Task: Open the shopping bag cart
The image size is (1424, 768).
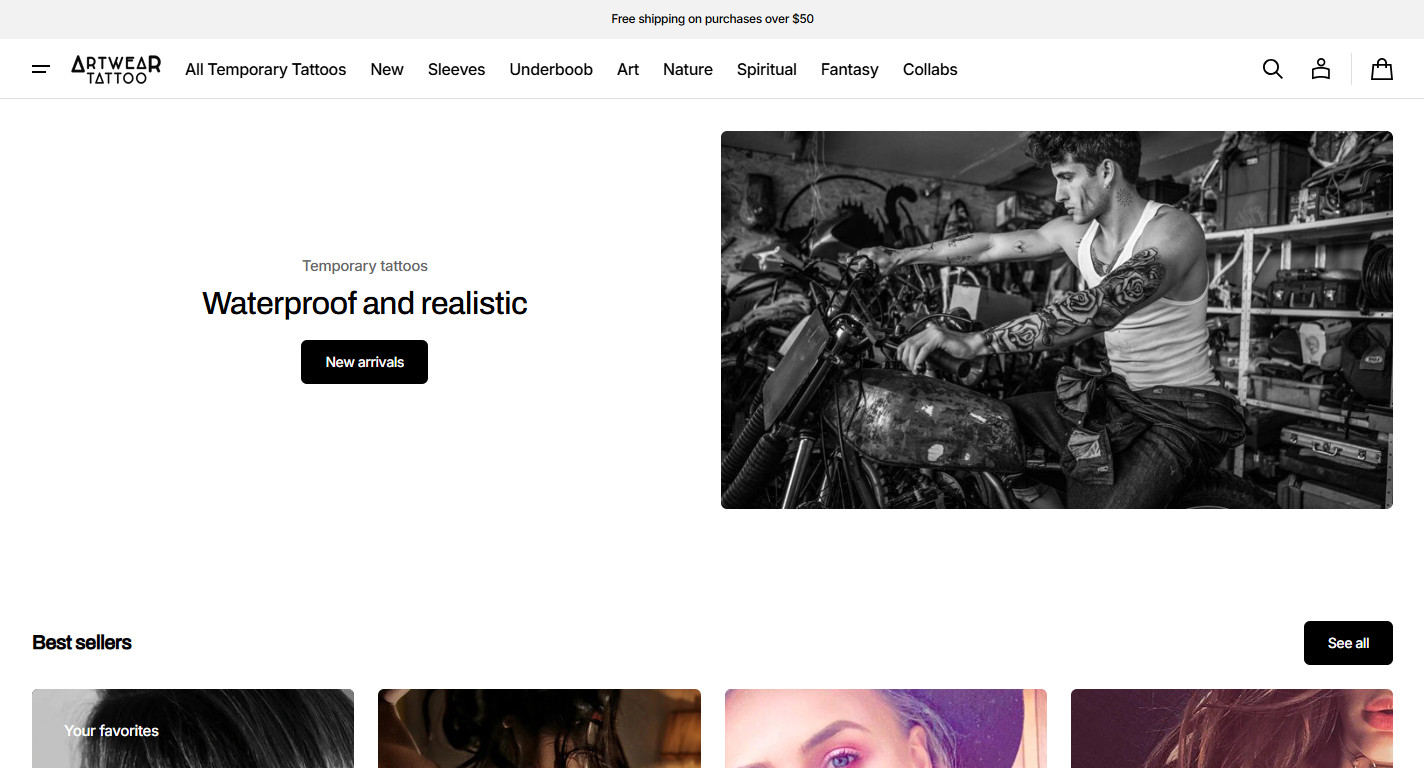Action: [x=1382, y=69]
